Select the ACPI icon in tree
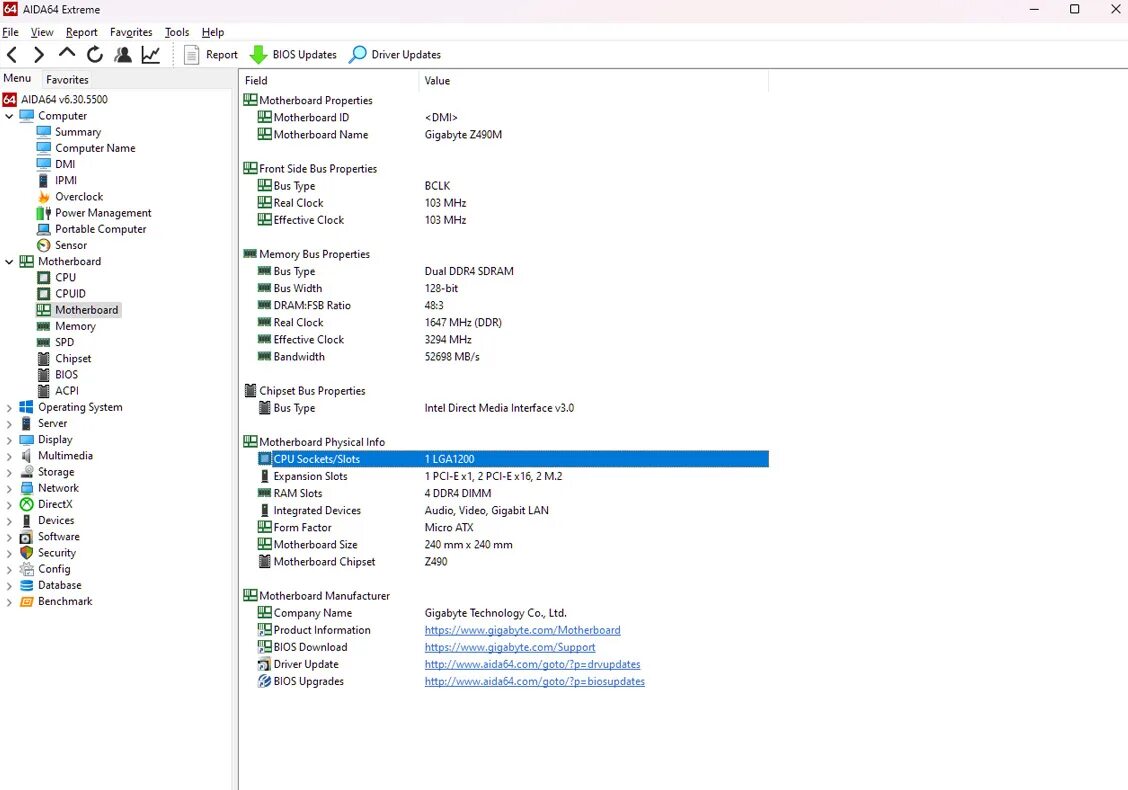Viewport: 1128px width, 790px height. 44,391
